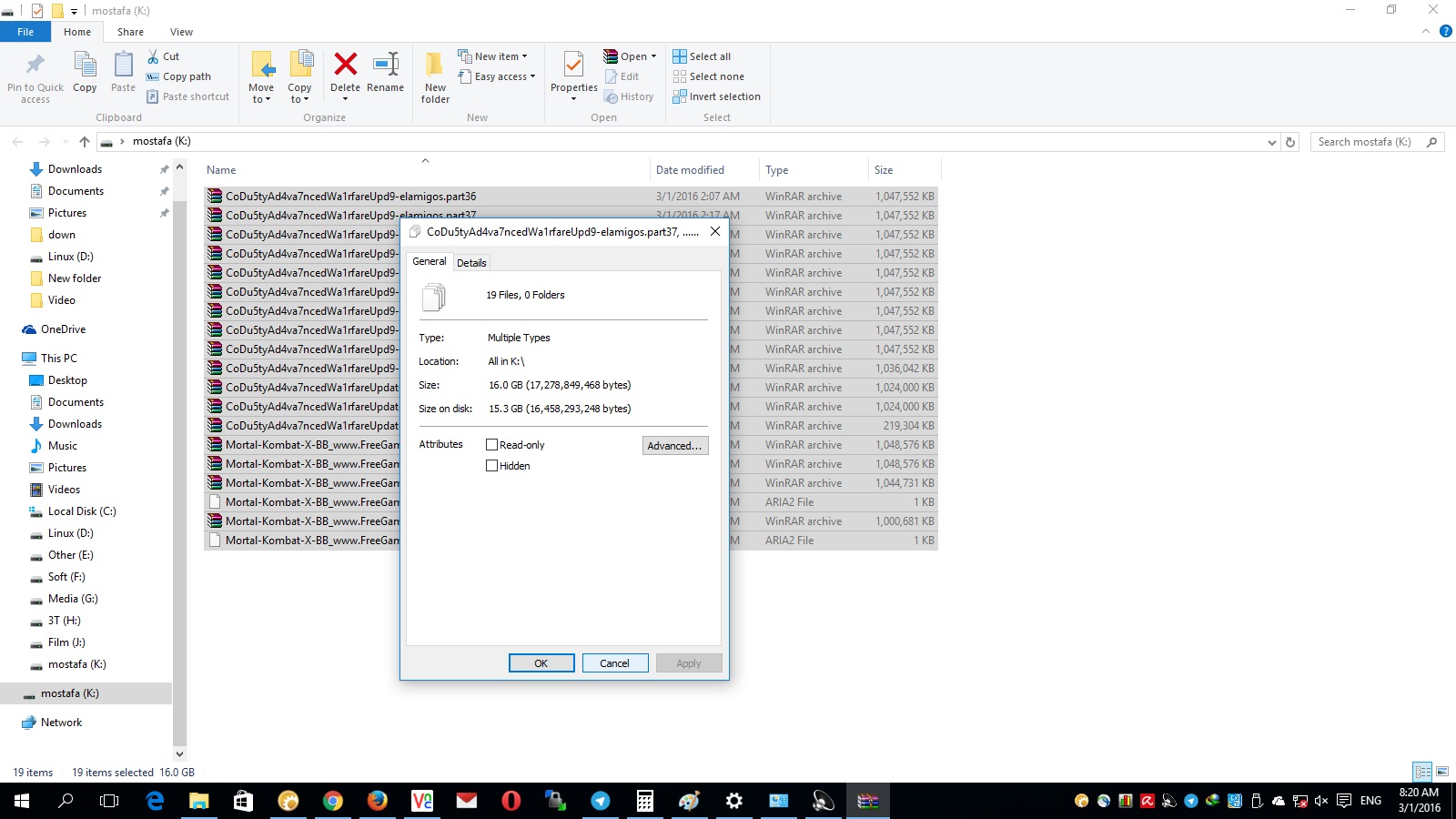This screenshot has width=1456, height=819.
Task: Click the Windows Start button
Action: click(22, 801)
